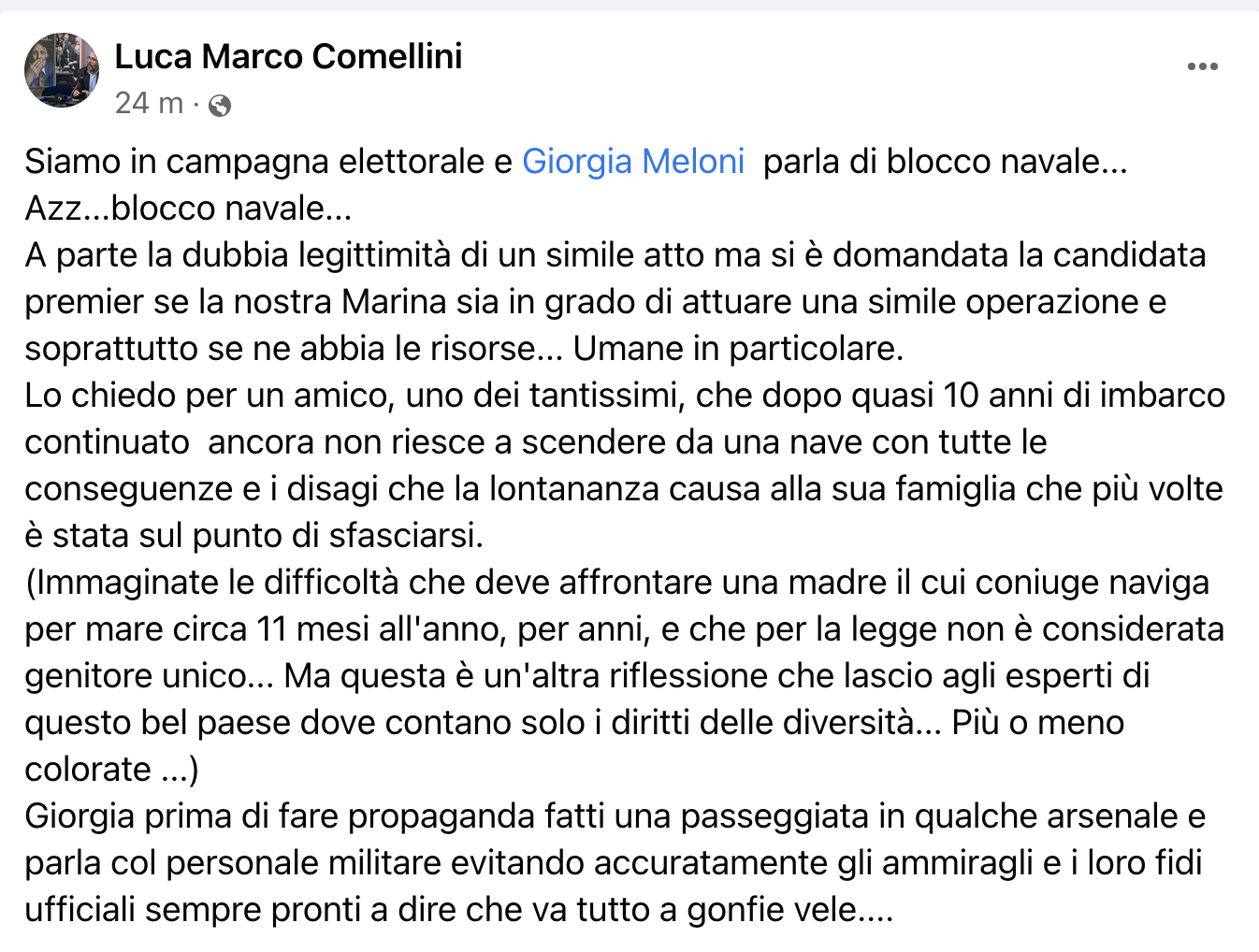Click the line starting 'A parte la dubbia legittimità'
This screenshot has height=952, width=1259.
point(615,255)
